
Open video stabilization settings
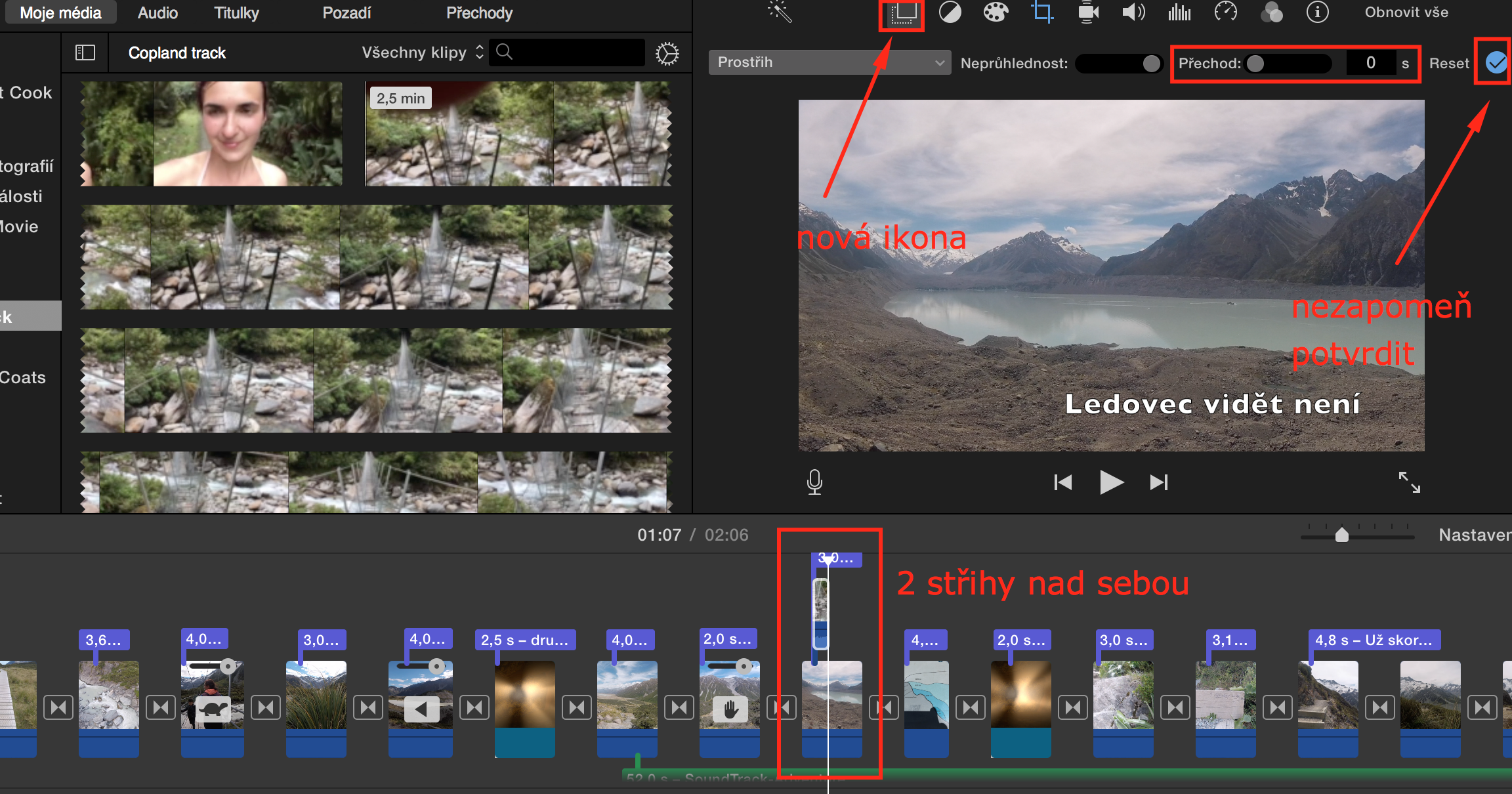coord(1087,12)
